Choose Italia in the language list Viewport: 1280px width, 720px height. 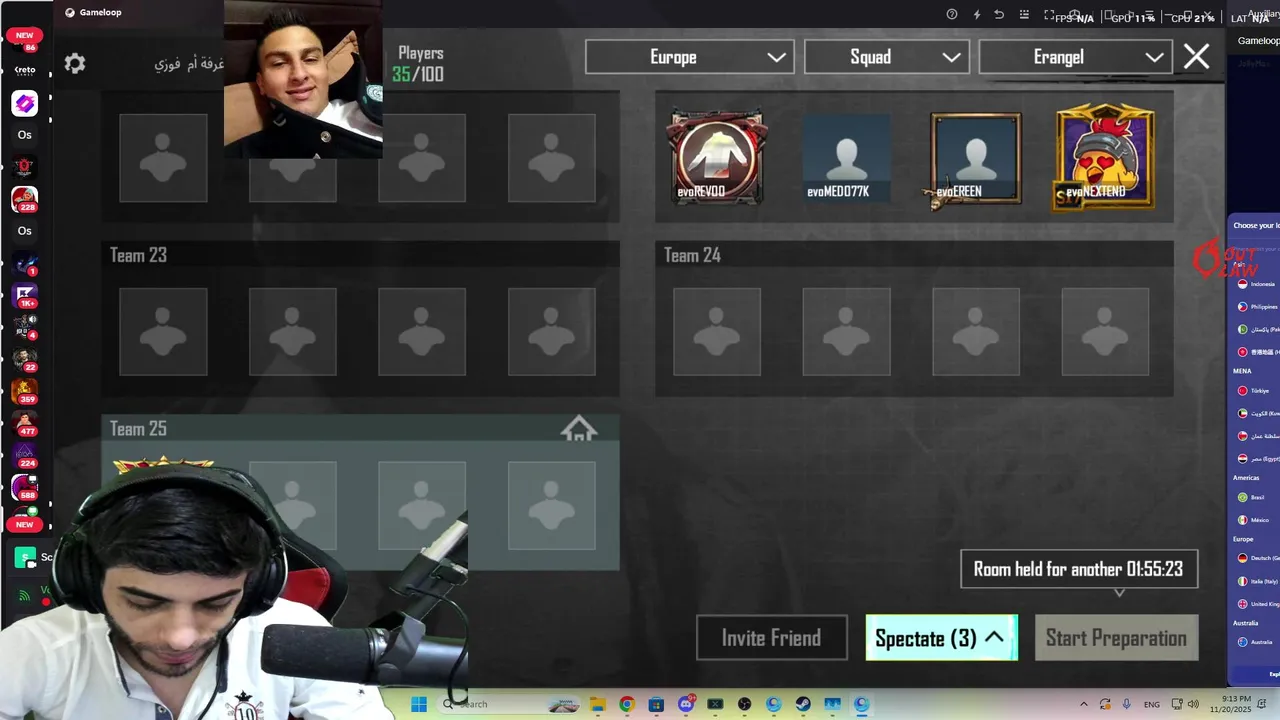point(1257,581)
